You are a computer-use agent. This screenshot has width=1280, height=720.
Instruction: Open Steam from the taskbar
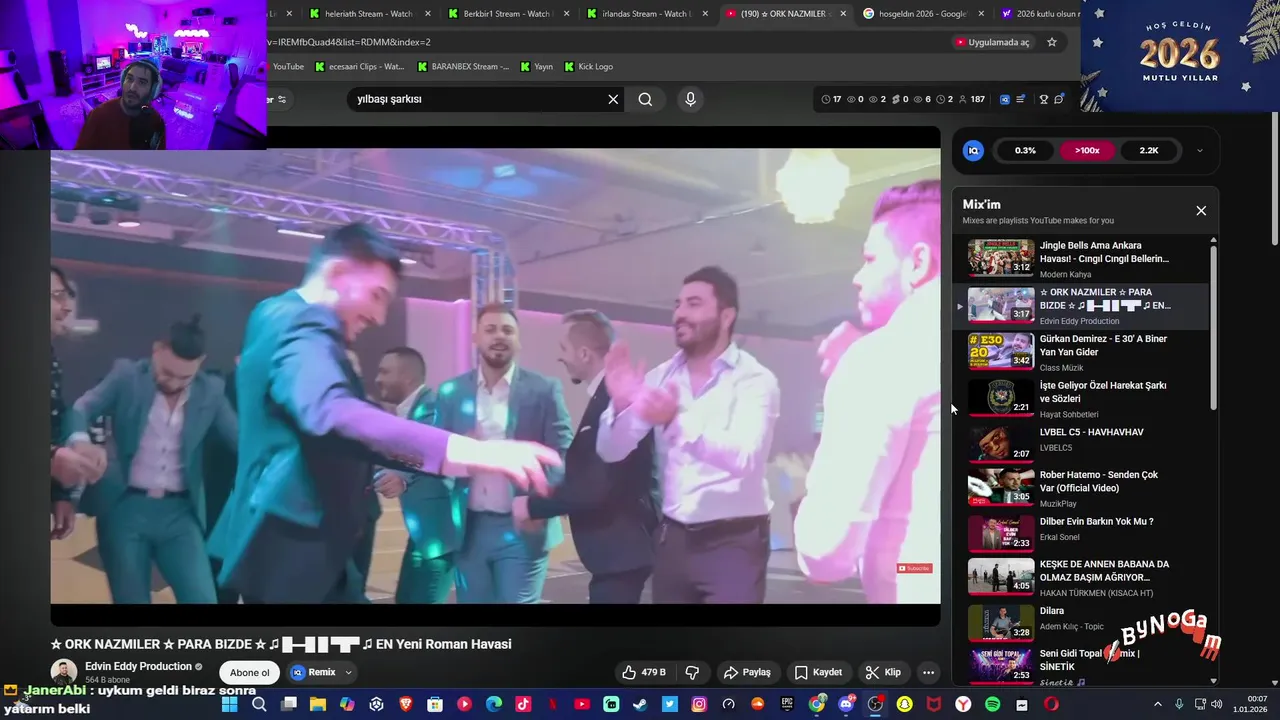[x=640, y=704]
